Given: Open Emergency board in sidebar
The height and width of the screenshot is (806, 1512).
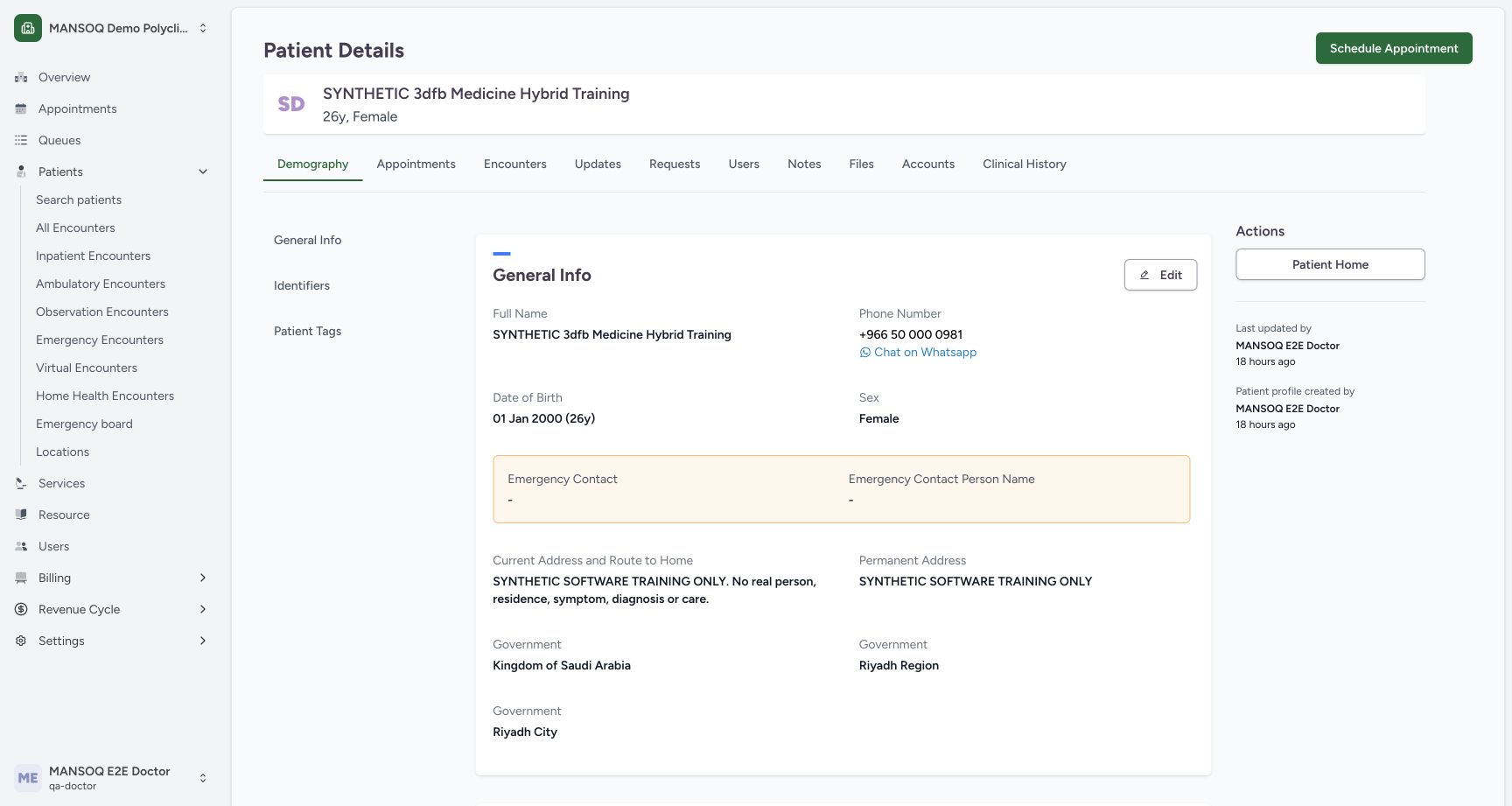Looking at the screenshot, I should pyautogui.click(x=84, y=424).
